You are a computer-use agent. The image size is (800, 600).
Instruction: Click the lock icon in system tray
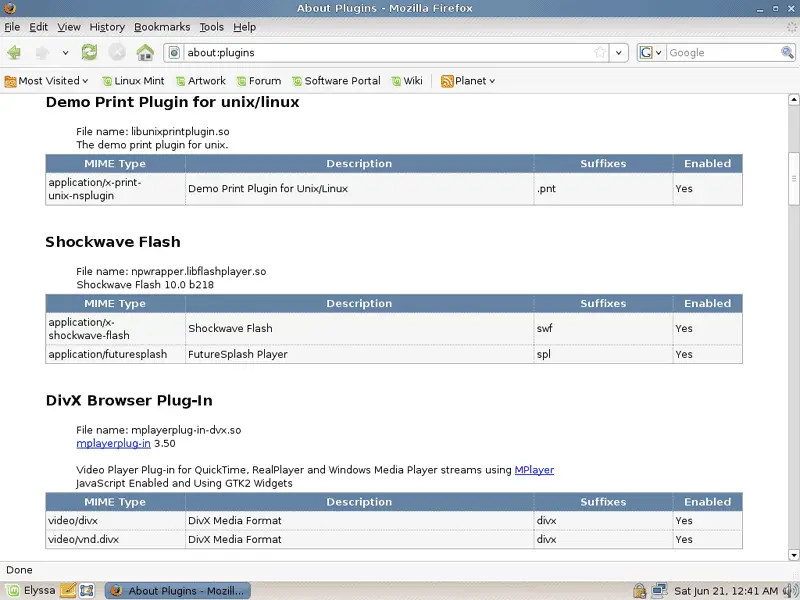click(x=639, y=591)
